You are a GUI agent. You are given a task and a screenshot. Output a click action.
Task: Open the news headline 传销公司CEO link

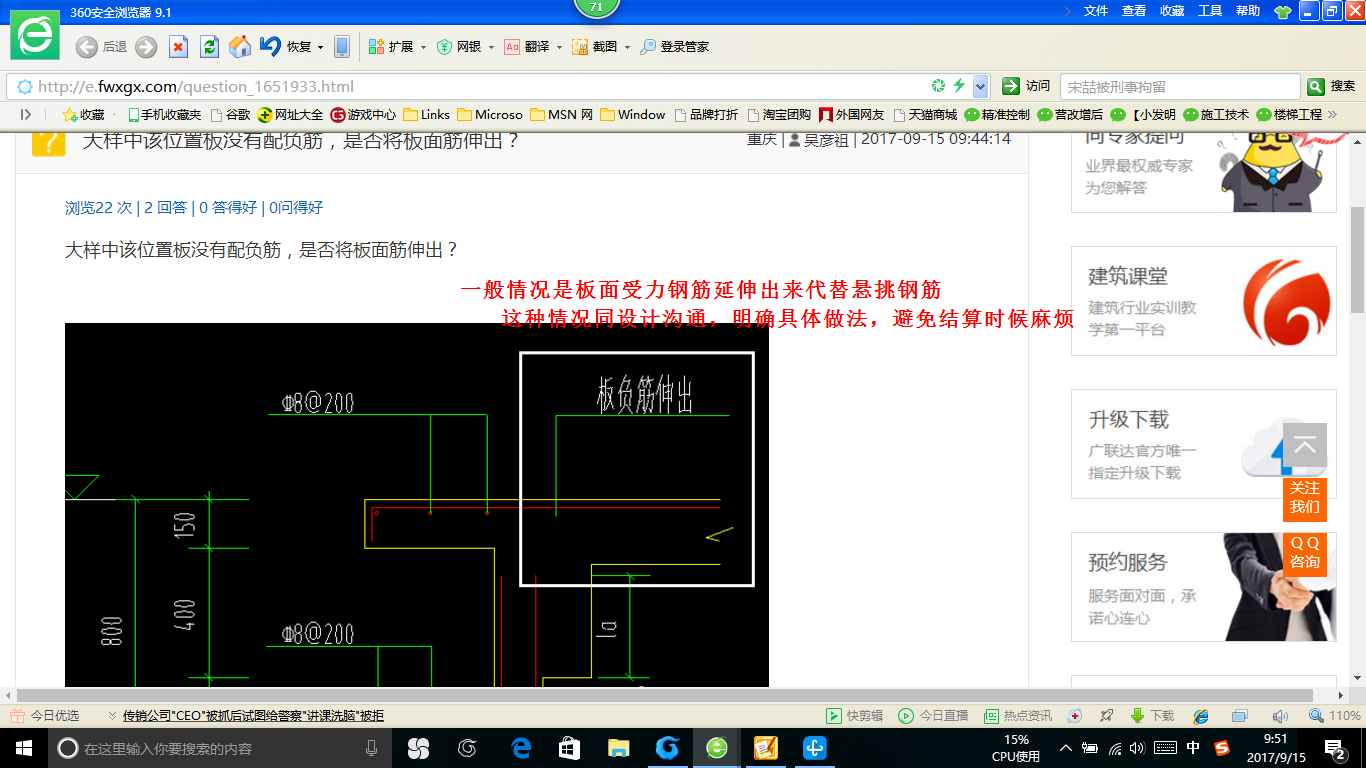[x=253, y=716]
